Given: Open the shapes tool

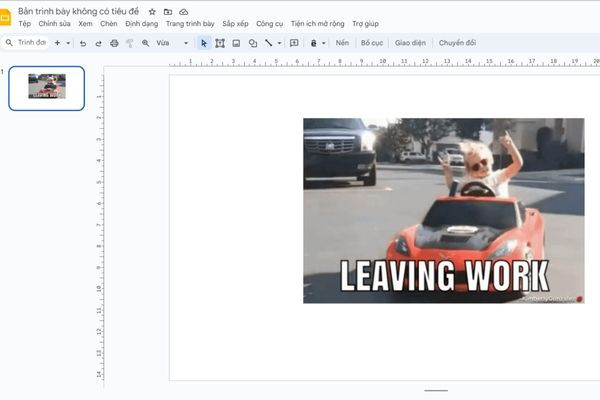Looking at the screenshot, I should 253,43.
